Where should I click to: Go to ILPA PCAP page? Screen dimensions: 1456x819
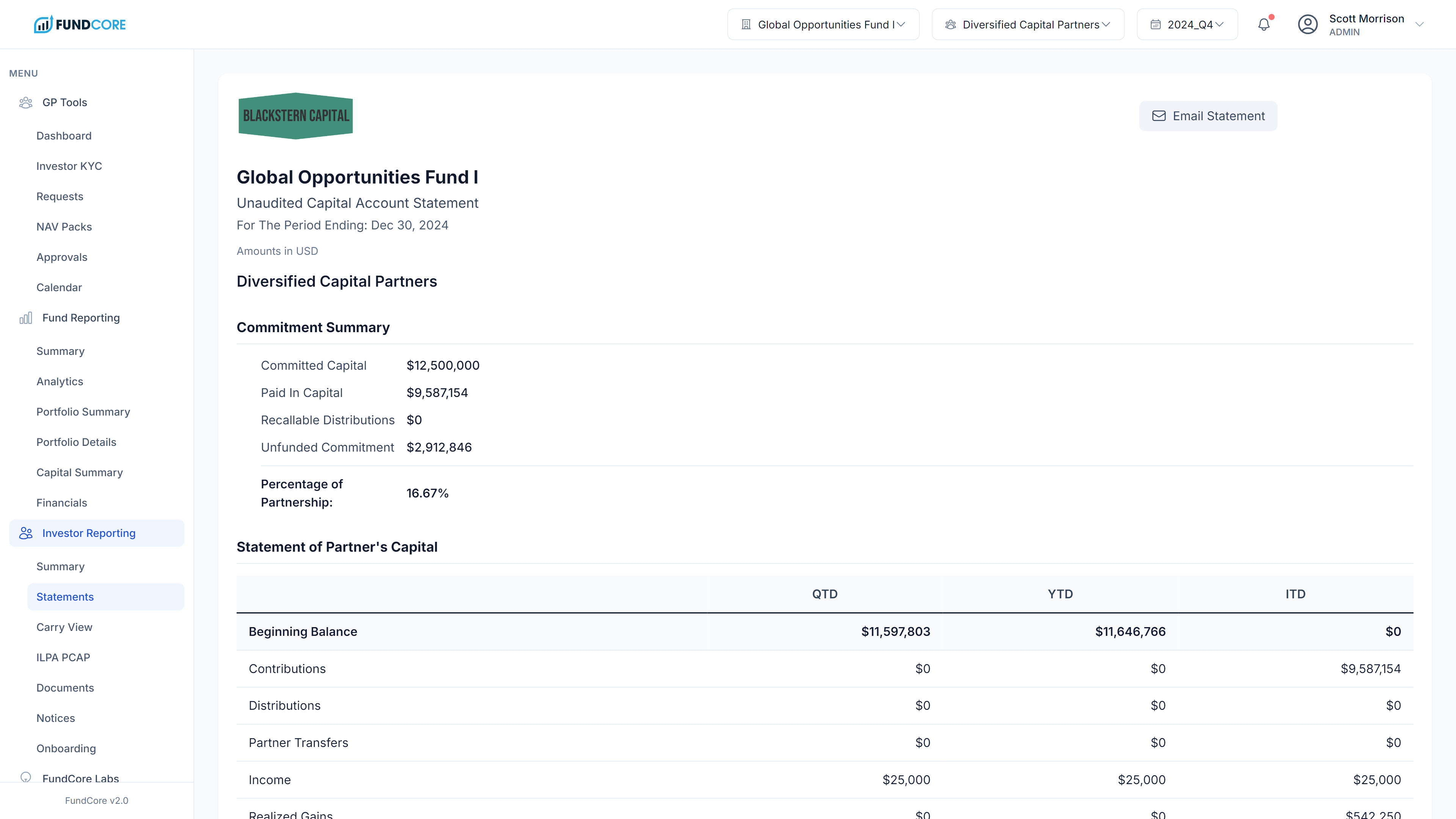point(63,657)
